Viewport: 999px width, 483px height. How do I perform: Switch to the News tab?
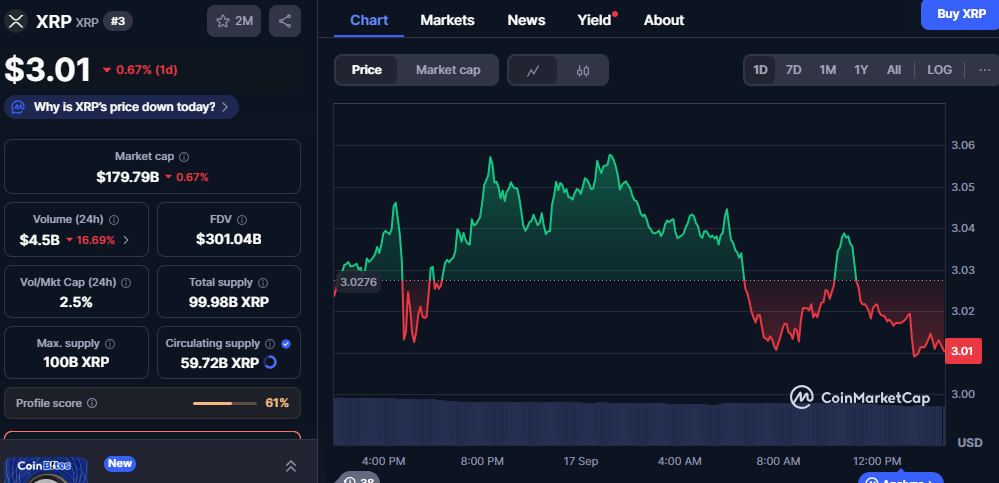(x=526, y=20)
